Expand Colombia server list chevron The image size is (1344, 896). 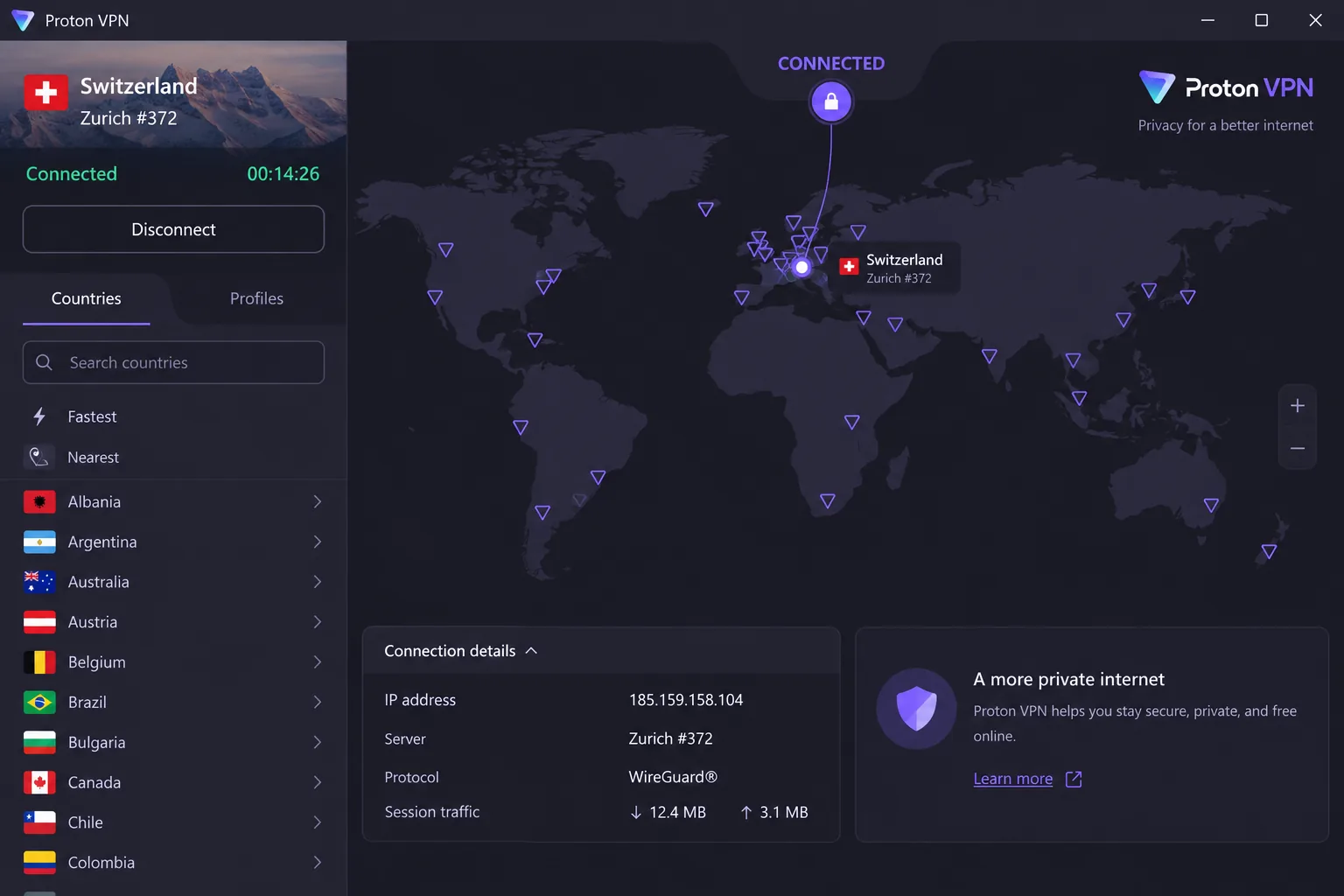click(318, 863)
